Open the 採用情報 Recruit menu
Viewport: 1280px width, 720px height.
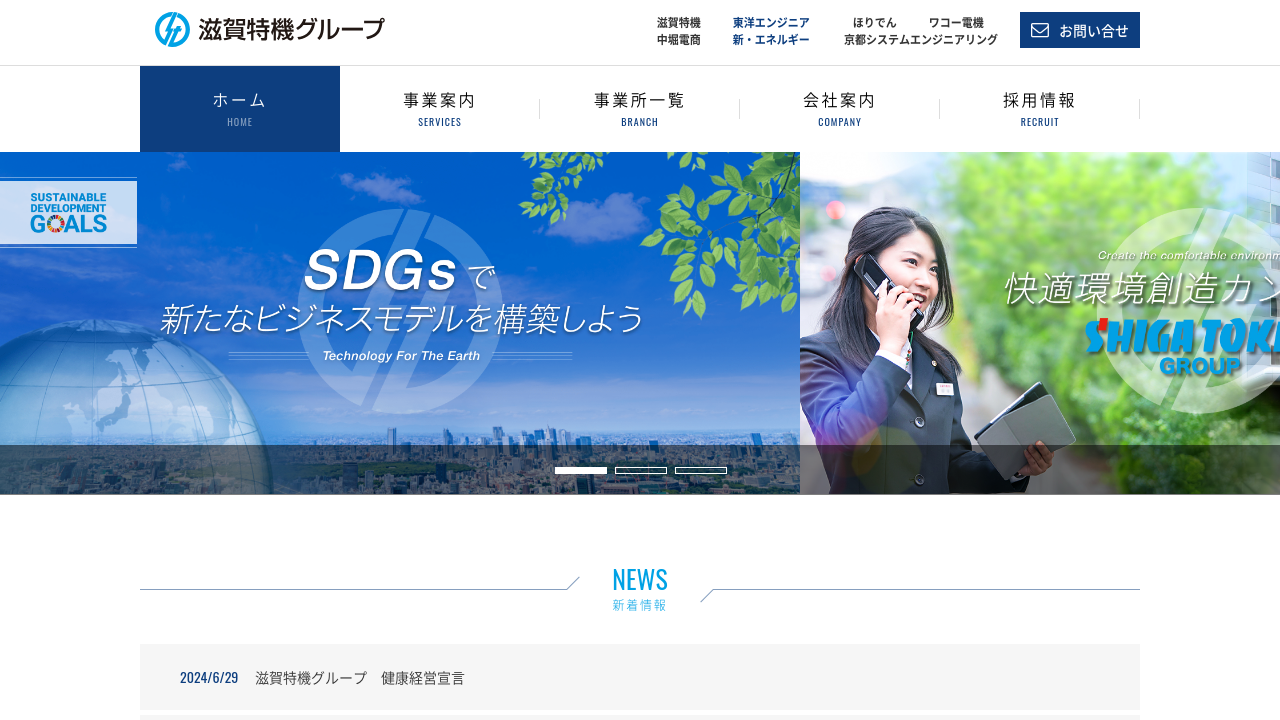pos(1040,109)
